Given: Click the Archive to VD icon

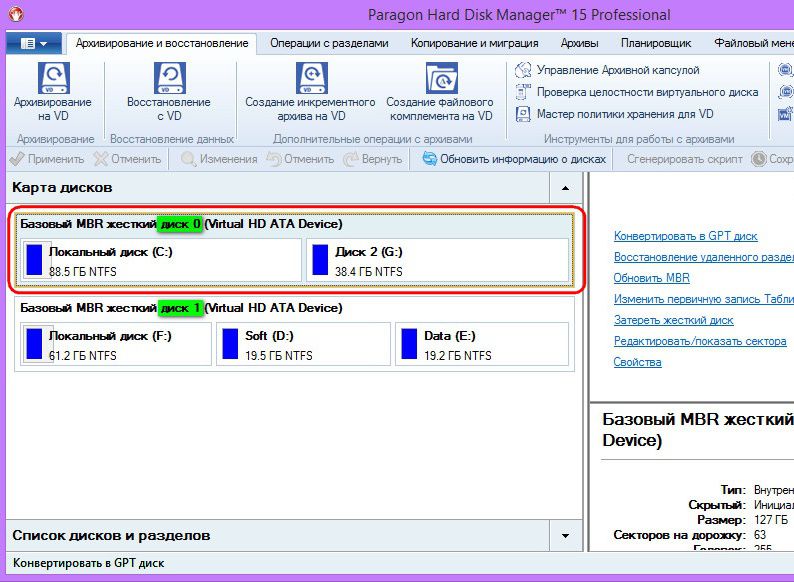Looking at the screenshot, I should 52,78.
